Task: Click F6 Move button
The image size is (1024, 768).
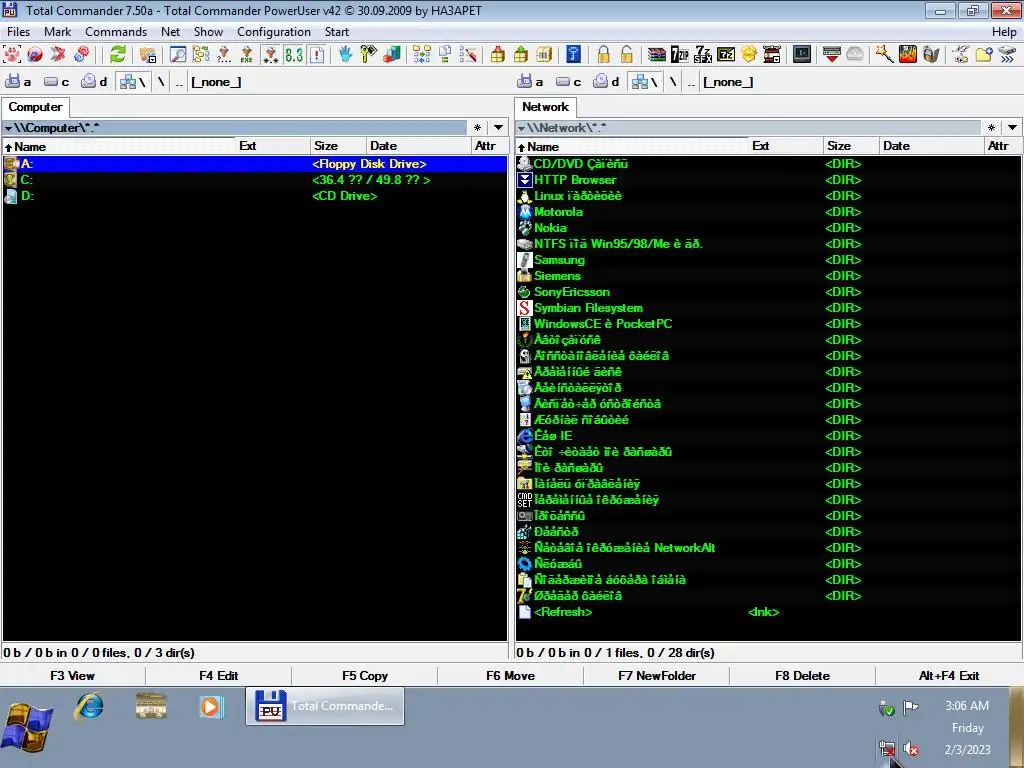Action: (x=510, y=675)
